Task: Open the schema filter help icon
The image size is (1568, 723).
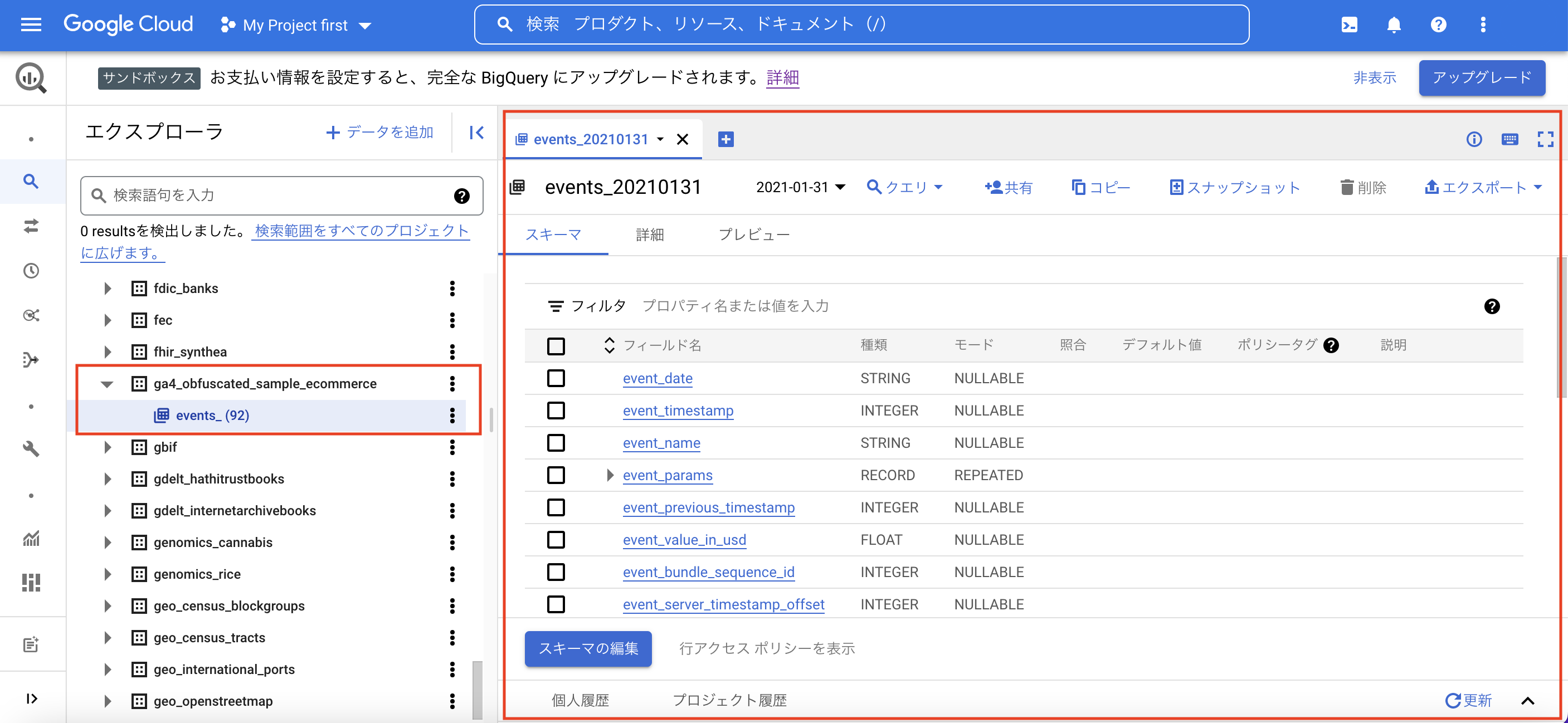Action: click(1492, 306)
